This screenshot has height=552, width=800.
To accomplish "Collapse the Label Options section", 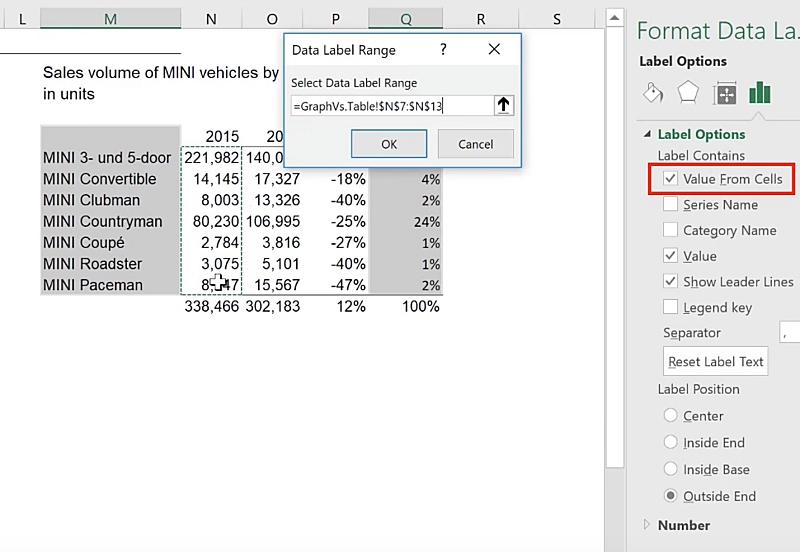I will [x=648, y=135].
